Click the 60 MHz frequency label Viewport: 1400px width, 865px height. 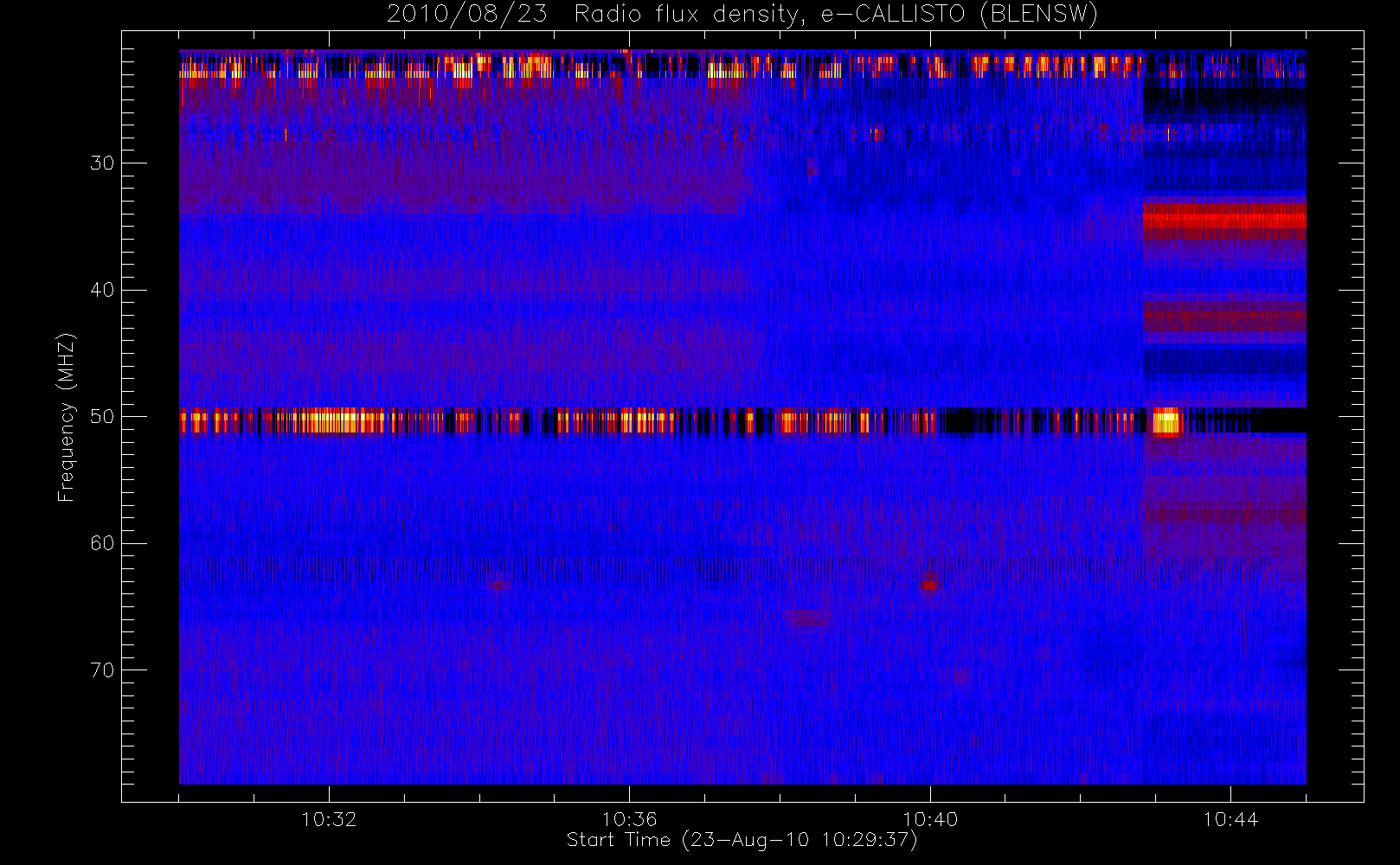102,543
